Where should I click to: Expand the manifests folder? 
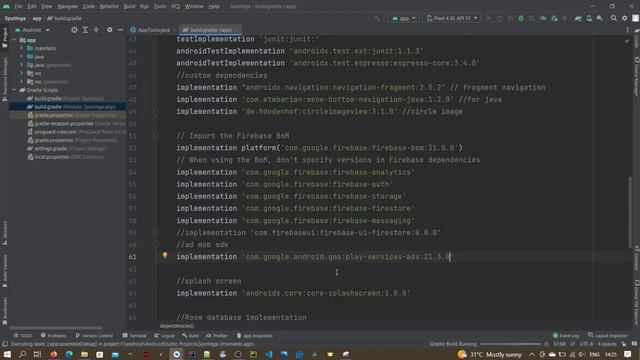pos(22,48)
